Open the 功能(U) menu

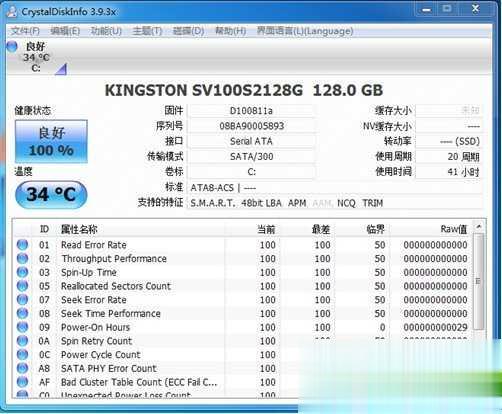pyautogui.click(x=106, y=31)
